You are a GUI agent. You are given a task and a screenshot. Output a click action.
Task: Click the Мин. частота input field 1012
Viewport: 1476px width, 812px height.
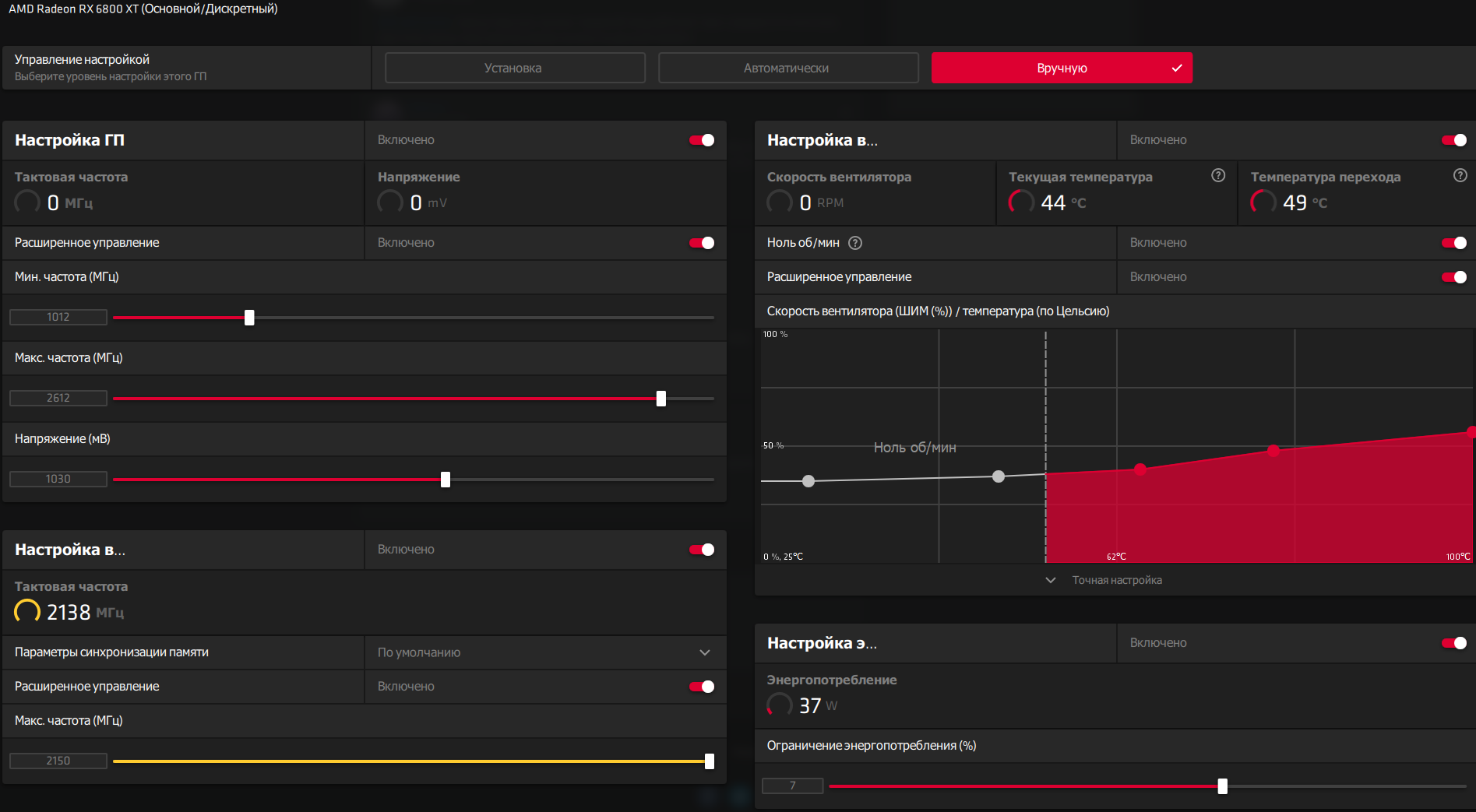coord(58,317)
